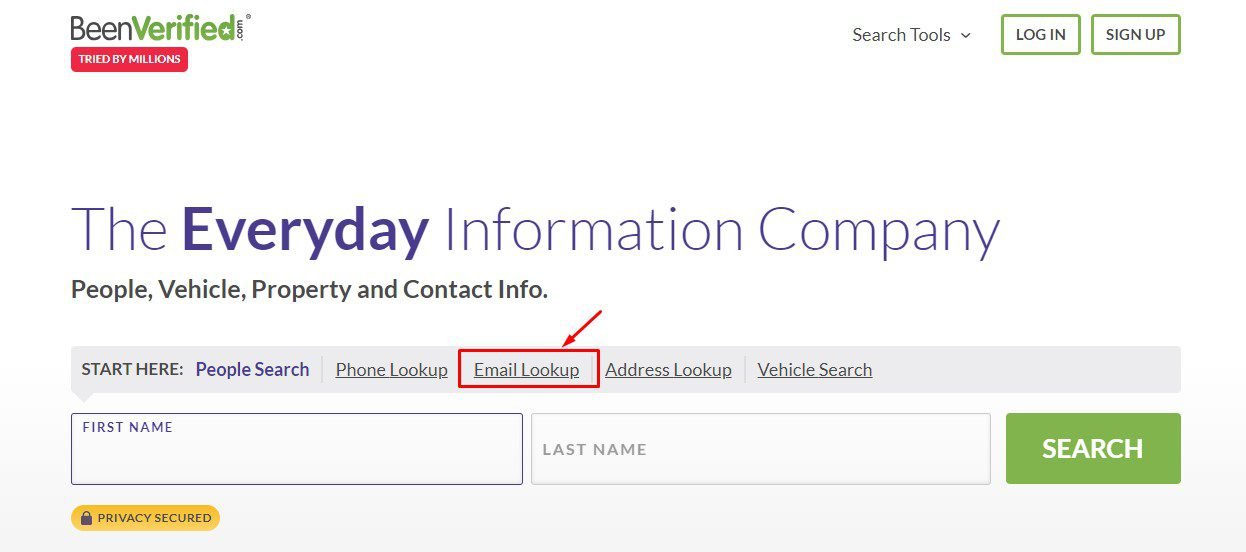Click the Tried By Millions badge
This screenshot has height=552, width=1246.
coord(129,59)
